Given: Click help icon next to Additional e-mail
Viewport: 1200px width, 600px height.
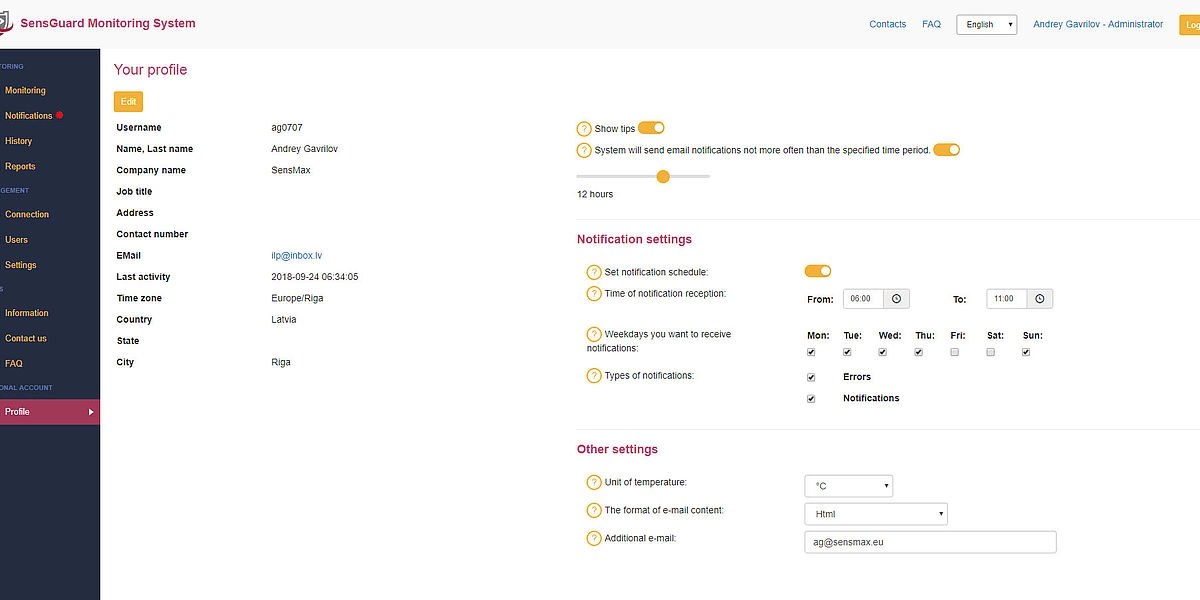Looking at the screenshot, I should [x=594, y=539].
